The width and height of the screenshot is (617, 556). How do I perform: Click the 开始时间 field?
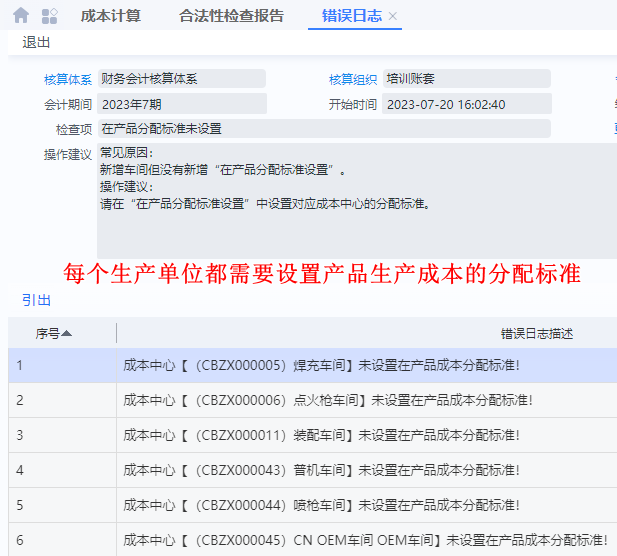pos(466,104)
